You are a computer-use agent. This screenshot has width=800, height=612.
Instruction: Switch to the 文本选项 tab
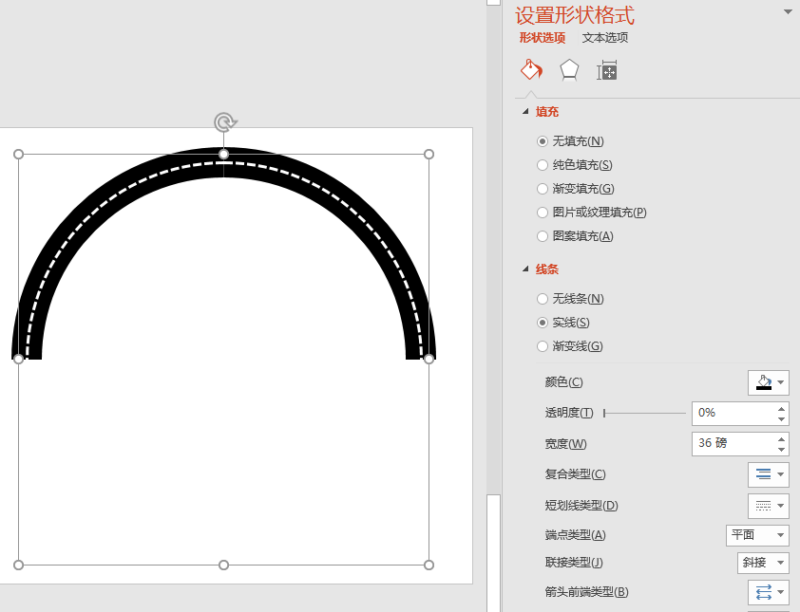pos(605,38)
